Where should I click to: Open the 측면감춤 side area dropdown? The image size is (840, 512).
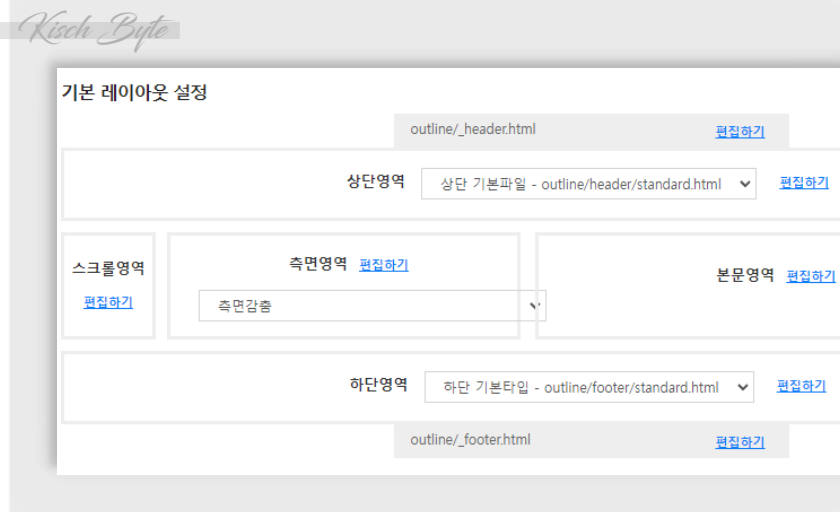click(x=372, y=306)
